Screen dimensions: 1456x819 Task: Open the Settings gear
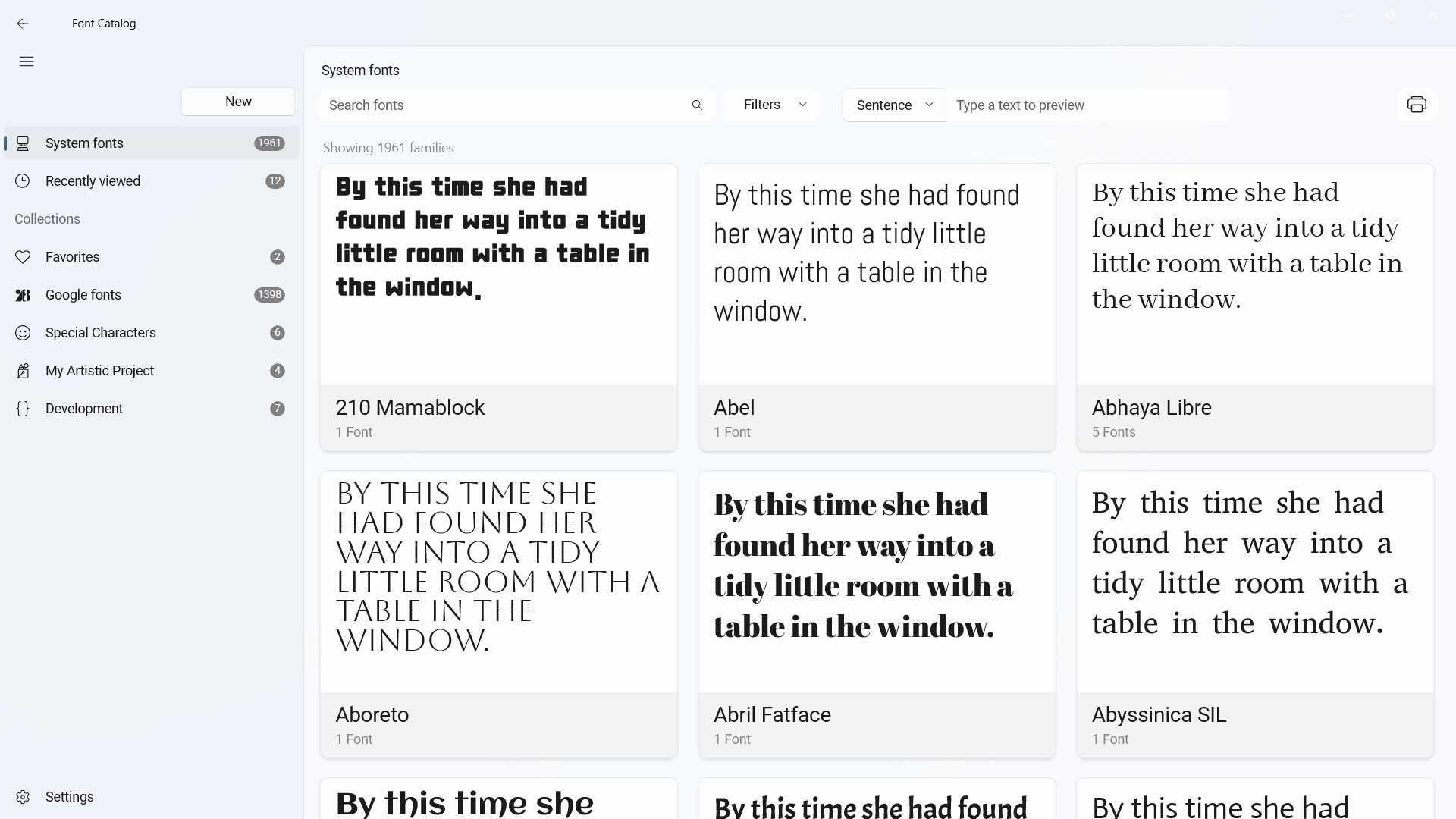point(23,796)
